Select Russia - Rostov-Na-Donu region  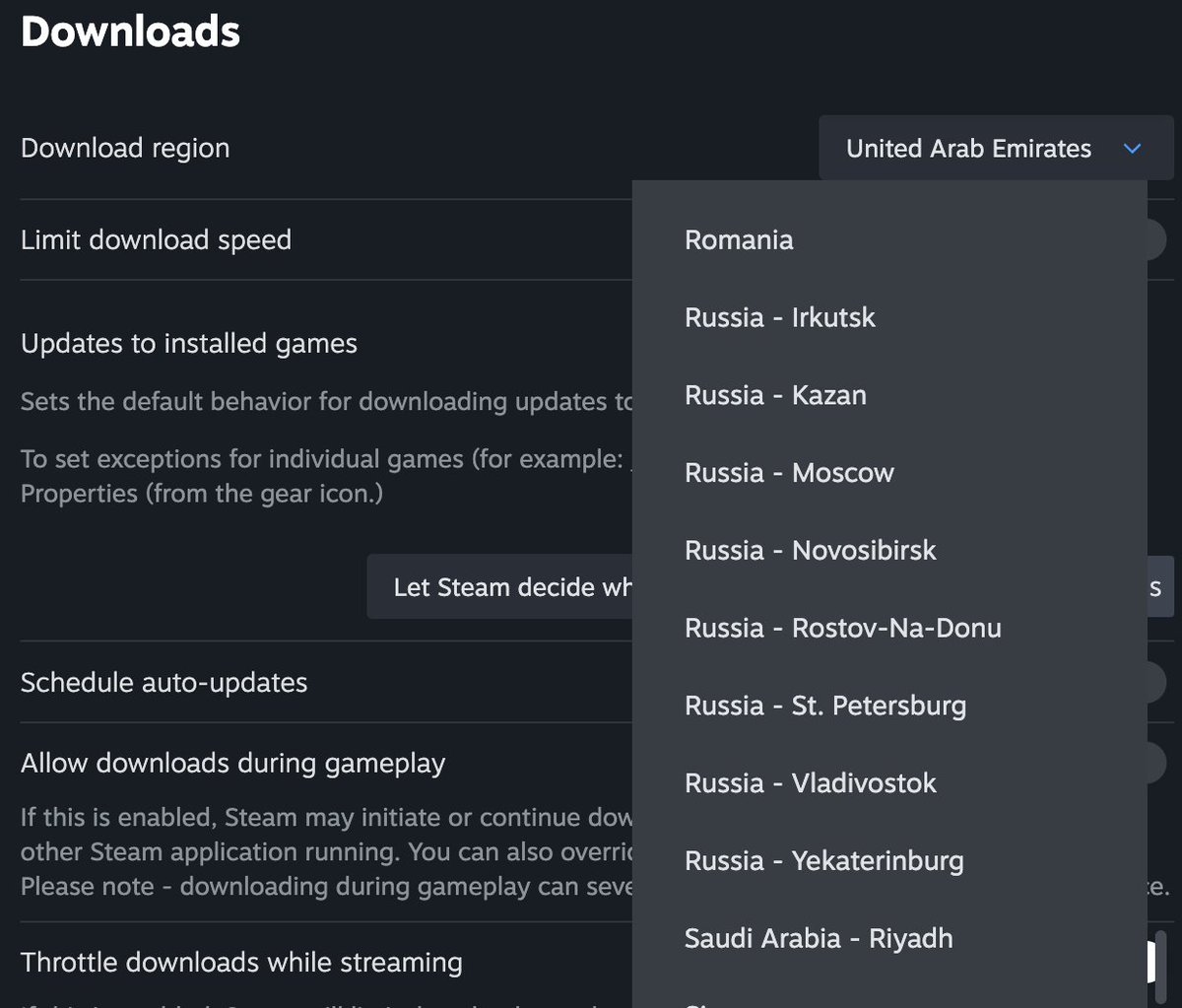889,628
